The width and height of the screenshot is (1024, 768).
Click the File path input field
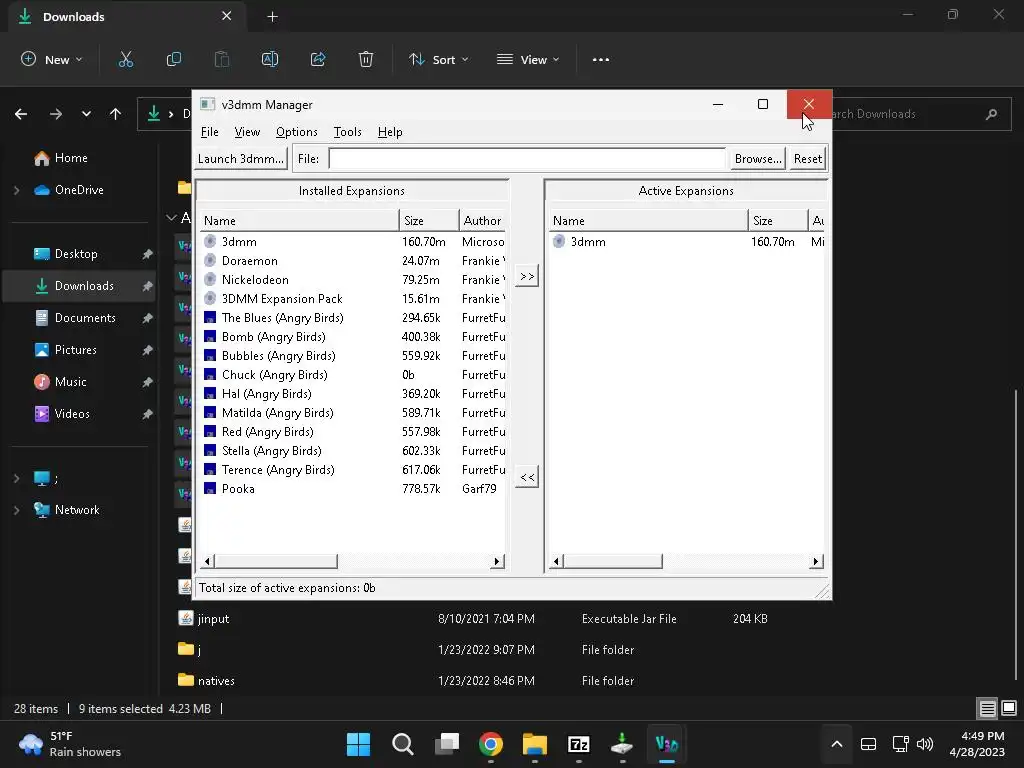tap(526, 159)
